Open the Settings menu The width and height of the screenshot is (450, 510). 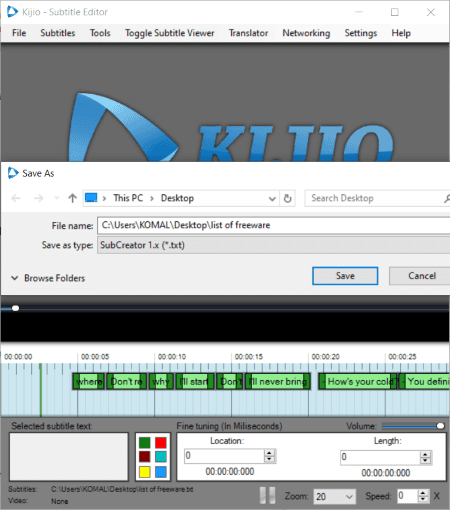[x=361, y=33]
